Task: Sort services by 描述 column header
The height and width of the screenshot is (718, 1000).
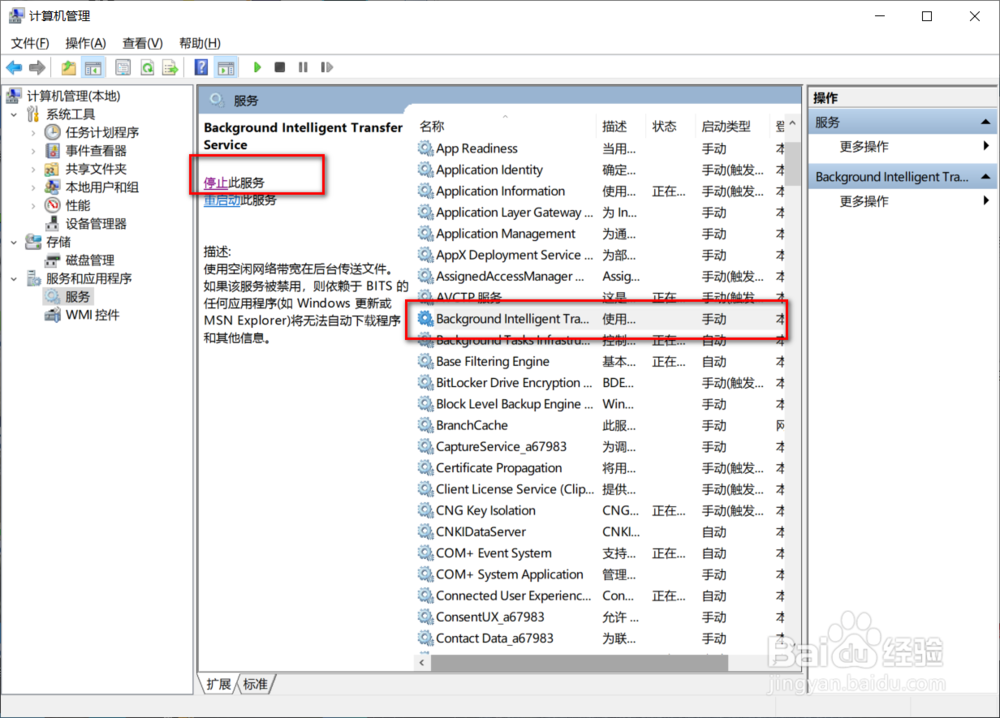Action: tap(621, 126)
